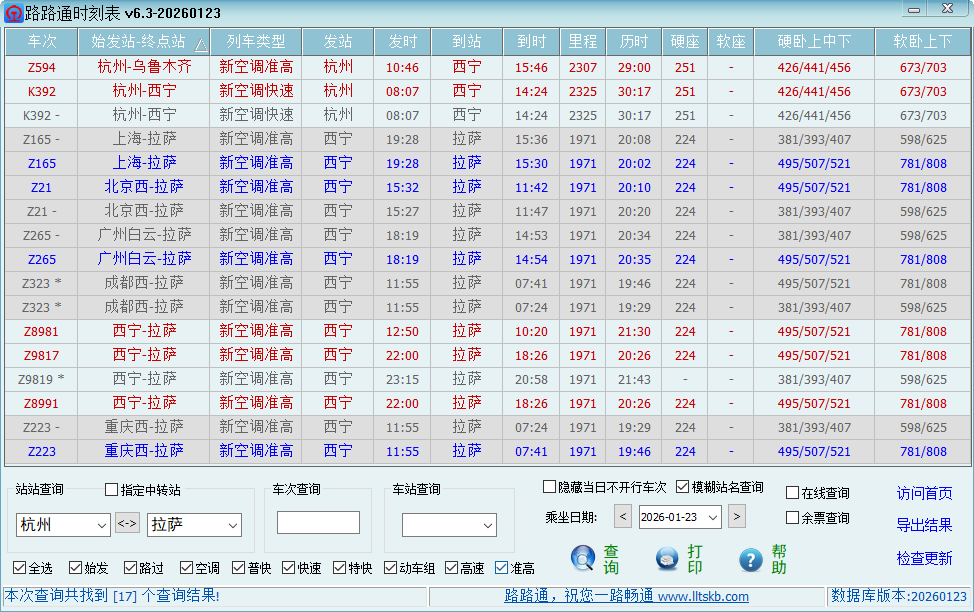Viewport: 974px width, 612px height.
Task: Go to previous travel date
Action: (622, 517)
